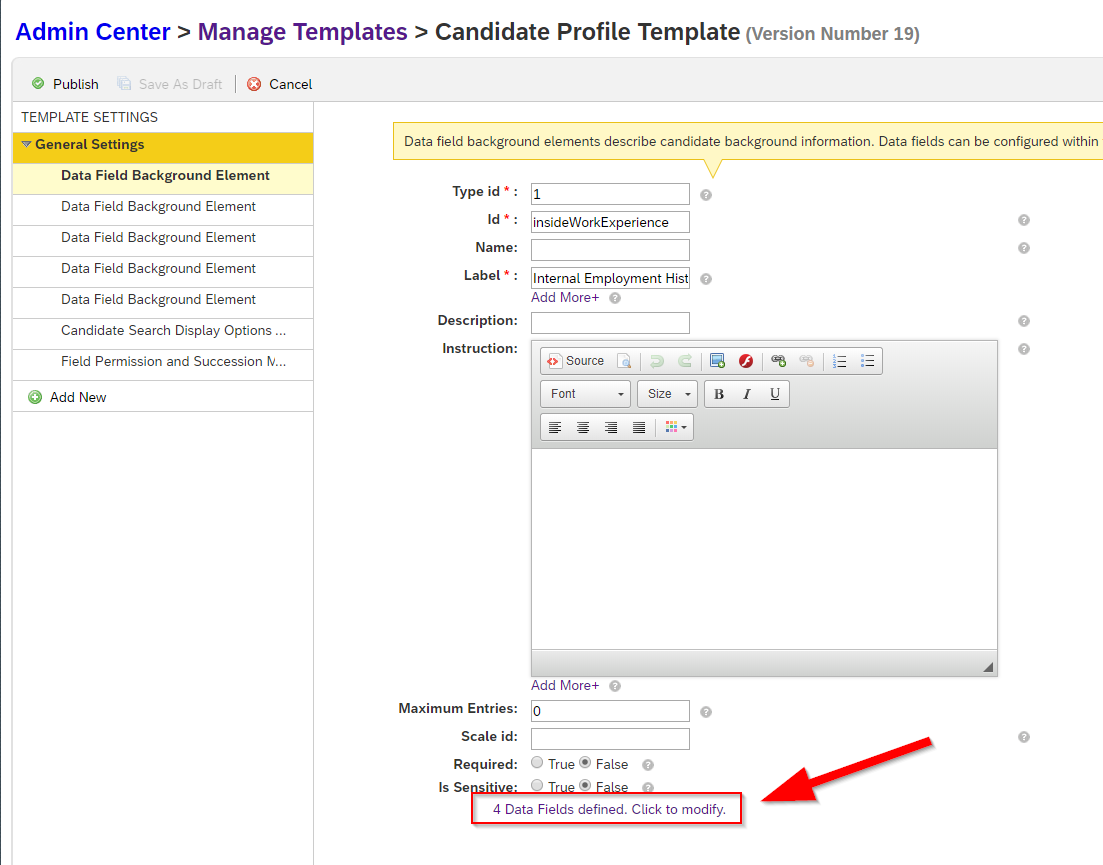Image resolution: width=1103 pixels, height=865 pixels.
Task: Click help icon for Instruction editor
Action: click(x=1024, y=350)
